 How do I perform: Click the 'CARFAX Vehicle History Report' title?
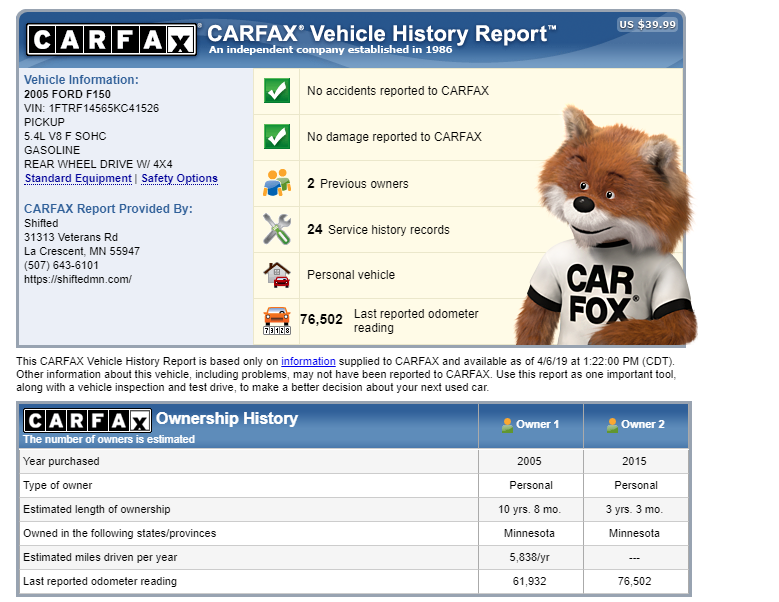(x=382, y=34)
